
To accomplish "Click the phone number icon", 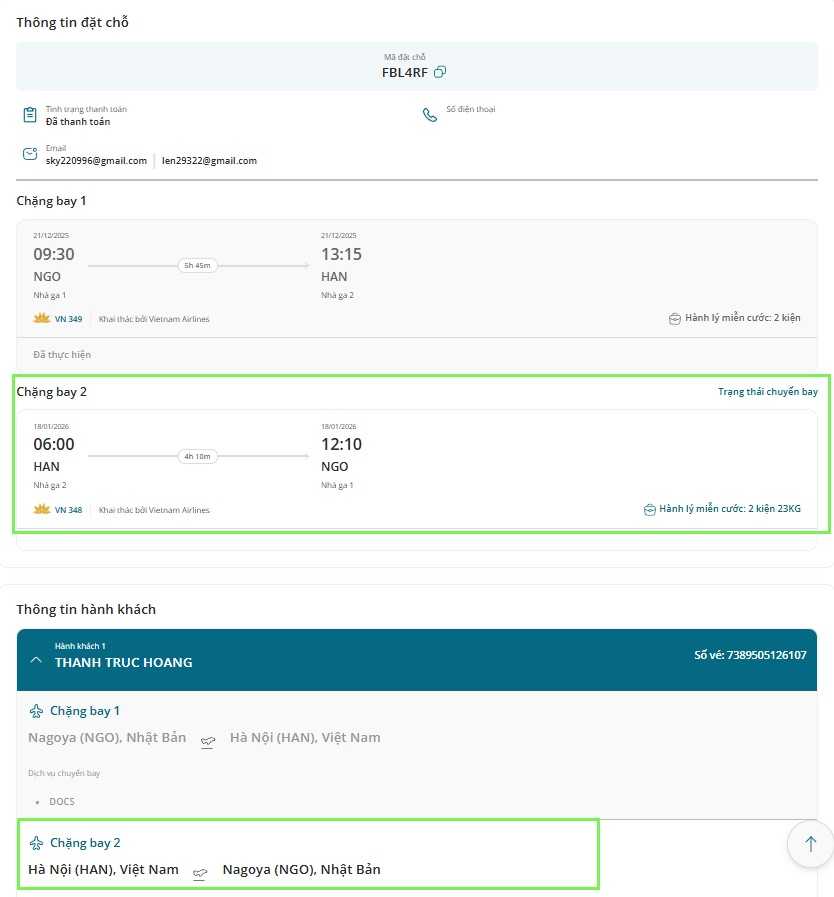I will pyautogui.click(x=430, y=115).
